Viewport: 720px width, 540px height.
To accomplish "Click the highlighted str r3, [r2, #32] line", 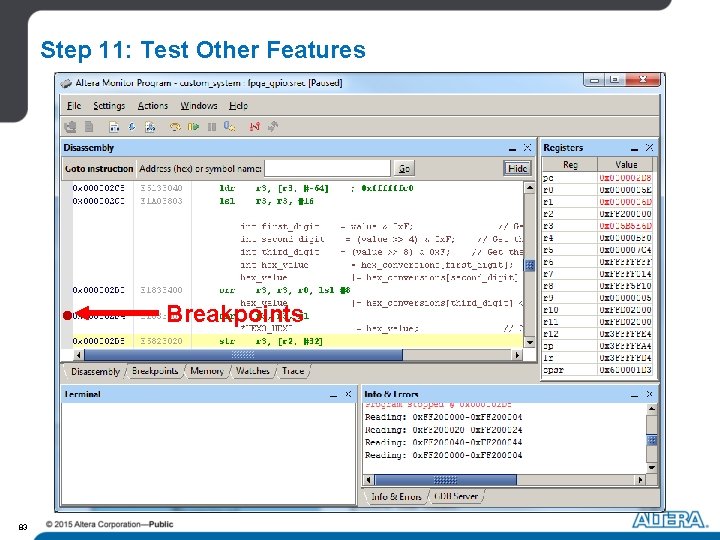I will [298, 341].
